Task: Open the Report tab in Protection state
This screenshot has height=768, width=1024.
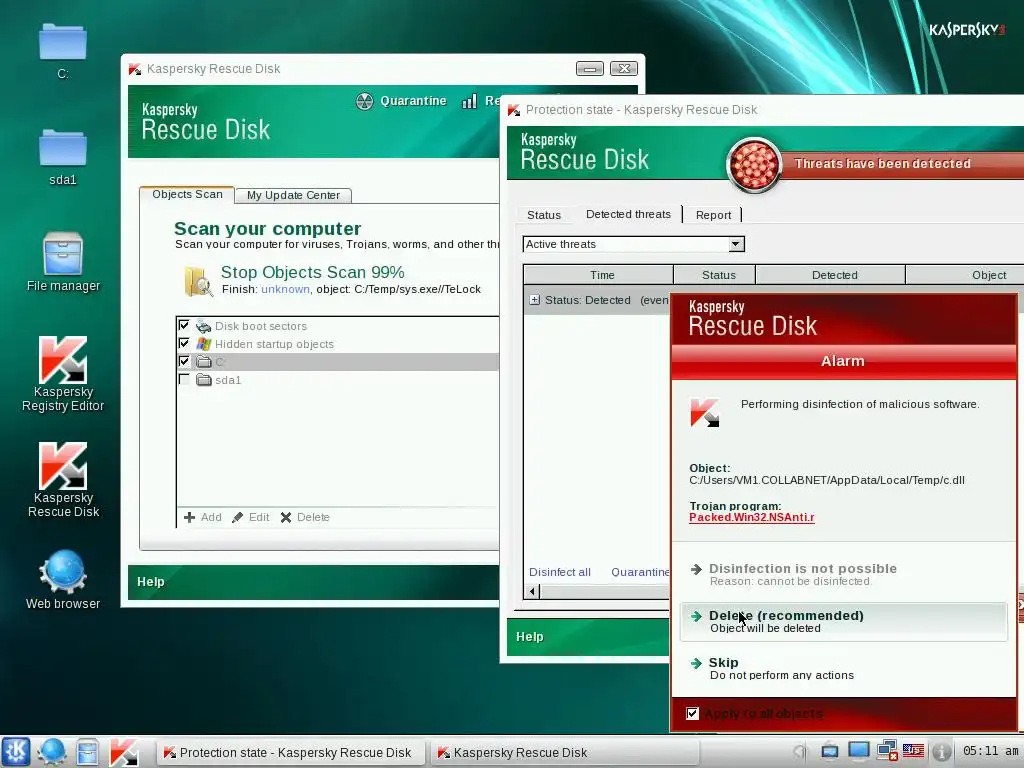Action: [x=713, y=215]
